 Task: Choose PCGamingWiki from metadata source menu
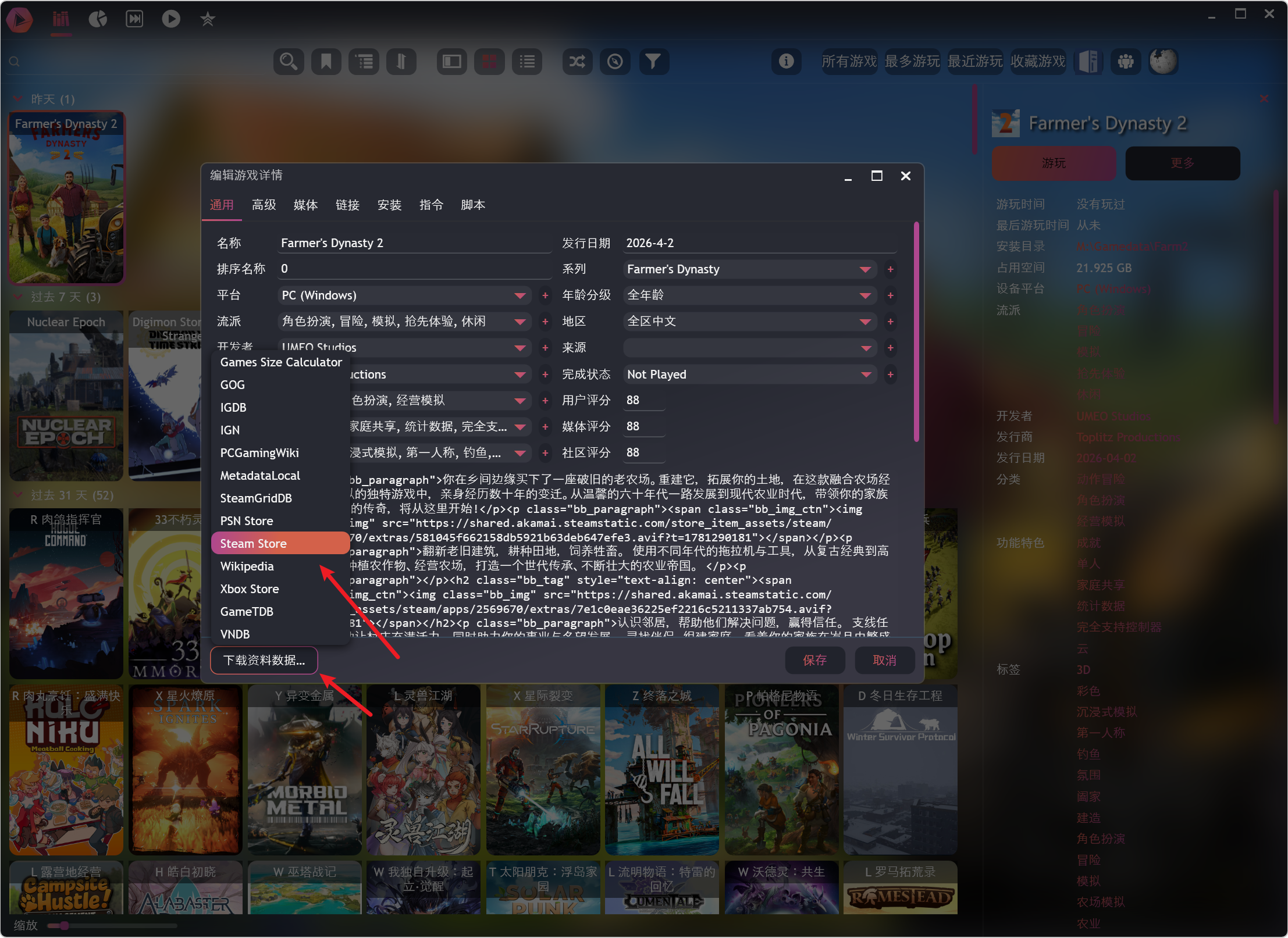pos(280,453)
